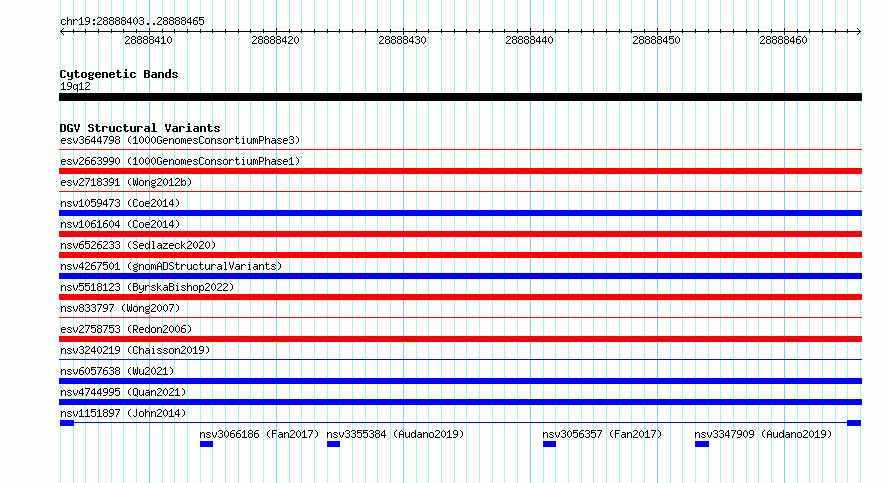The height and width of the screenshot is (483, 890).
Task: Click the ruler's left arrowhead
Action: 62,32
